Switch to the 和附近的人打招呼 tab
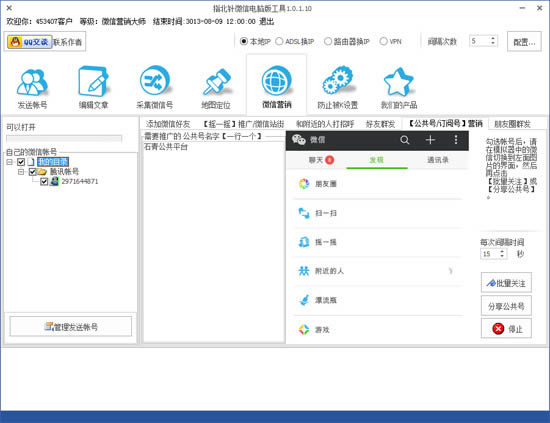Image resolution: width=550 pixels, height=423 pixels. click(325, 124)
